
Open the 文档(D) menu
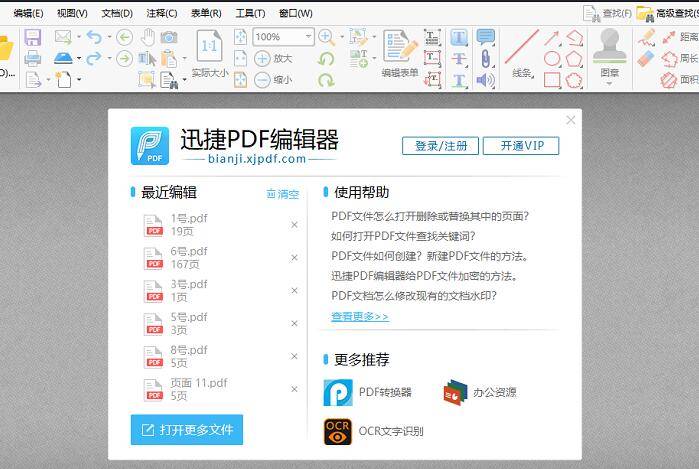tap(117, 13)
